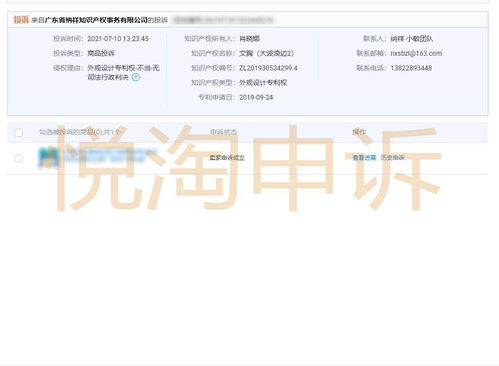Select the patent application date 2019-09-24
Image resolution: width=499 pixels, height=366 pixels.
pos(256,97)
